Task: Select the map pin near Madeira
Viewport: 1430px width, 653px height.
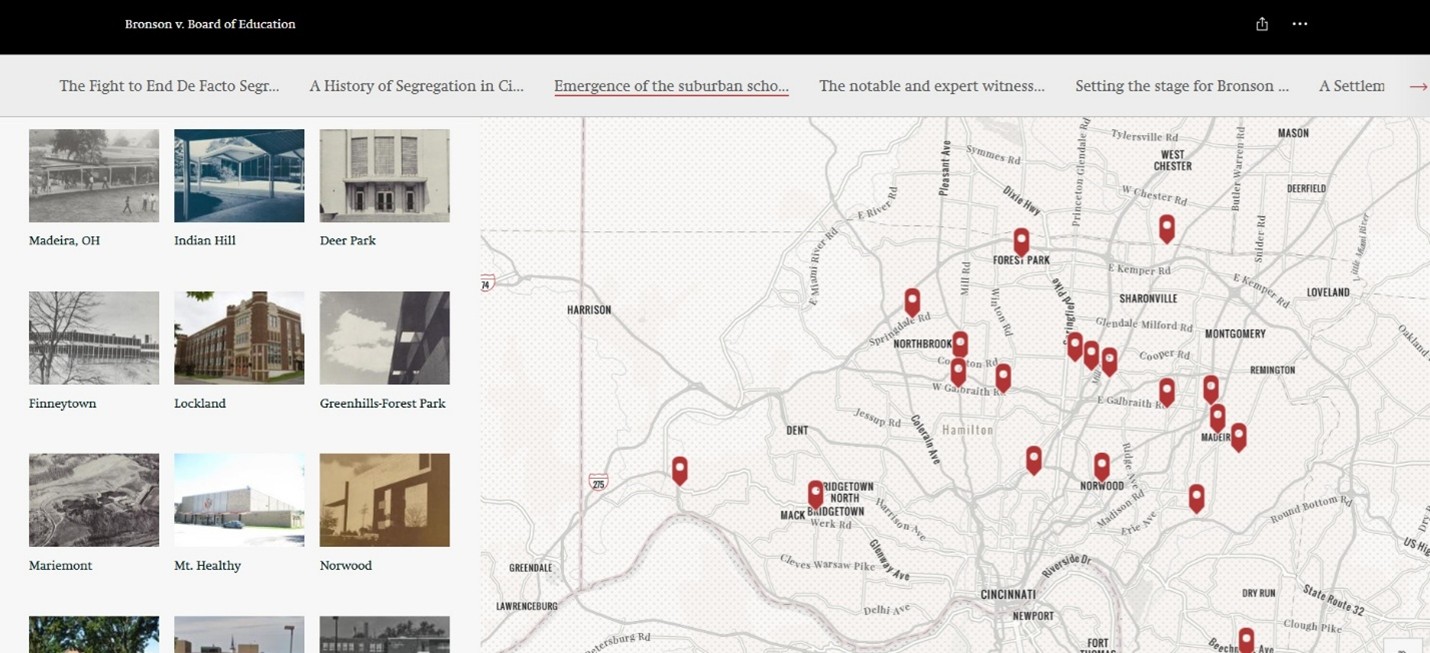Action: (1217, 415)
